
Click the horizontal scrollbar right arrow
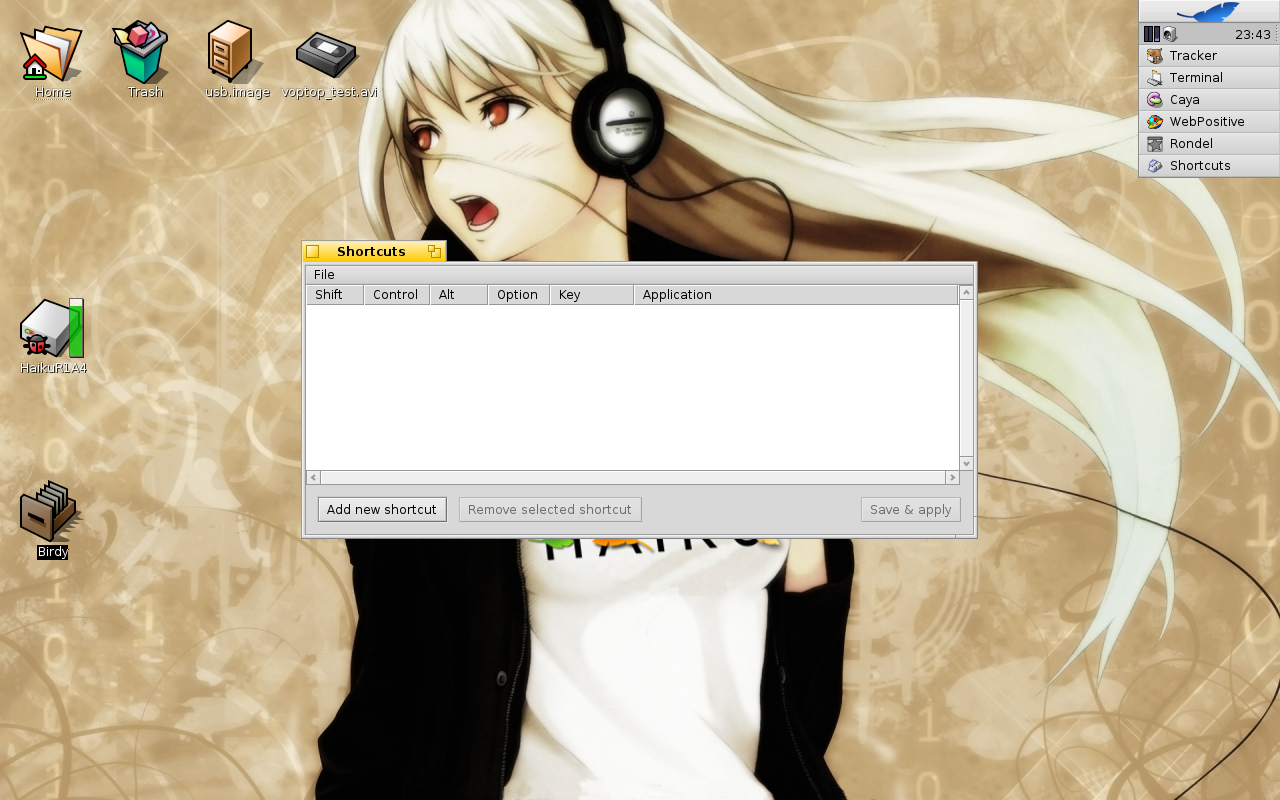(x=952, y=478)
